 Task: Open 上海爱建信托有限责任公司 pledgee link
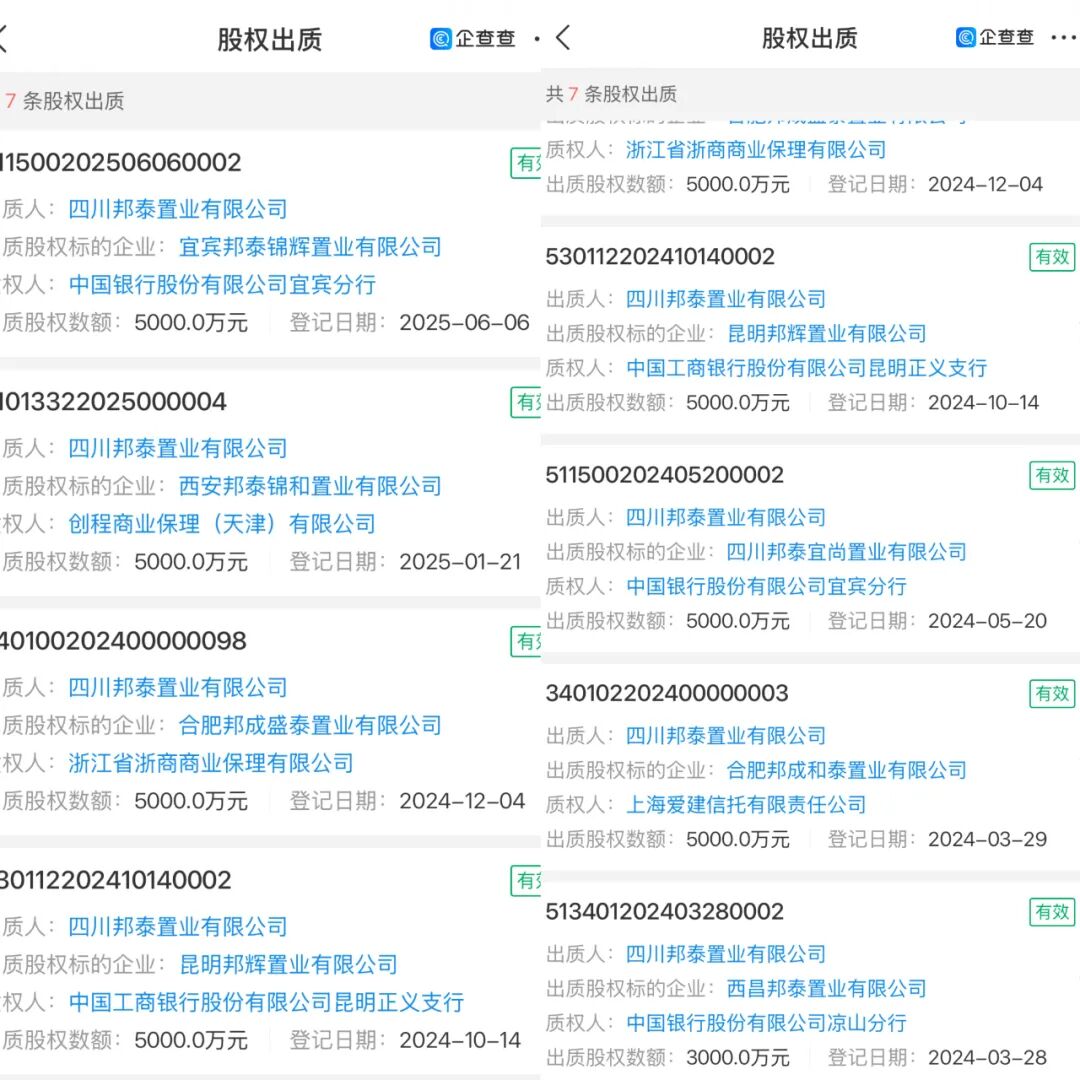[x=746, y=805]
